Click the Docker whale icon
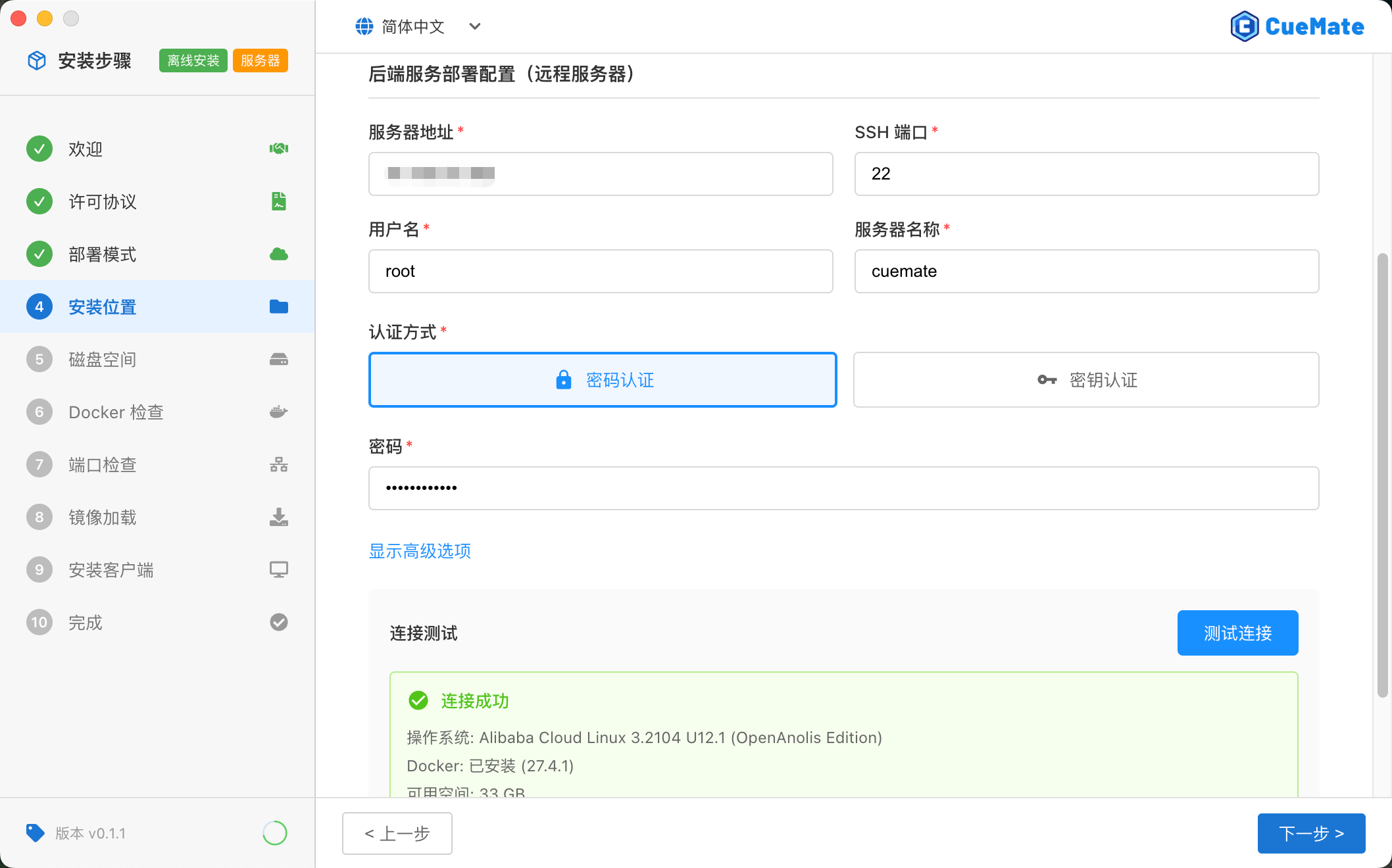 click(x=278, y=412)
